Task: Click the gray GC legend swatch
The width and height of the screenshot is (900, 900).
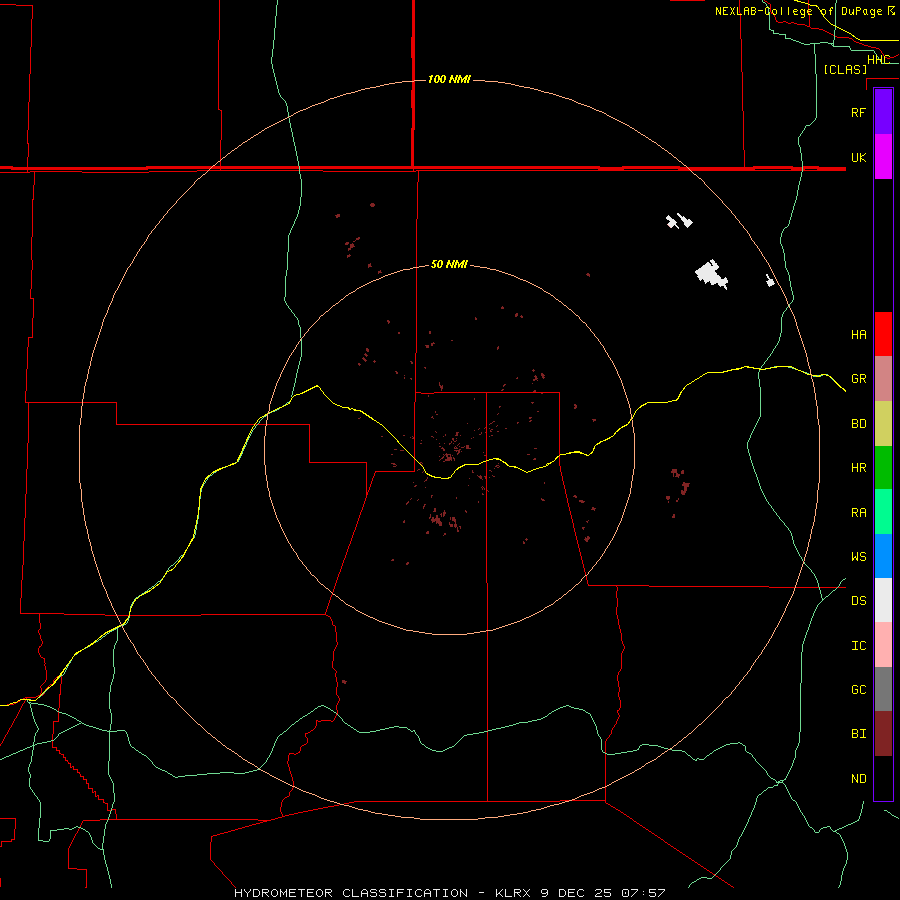Action: (x=883, y=689)
